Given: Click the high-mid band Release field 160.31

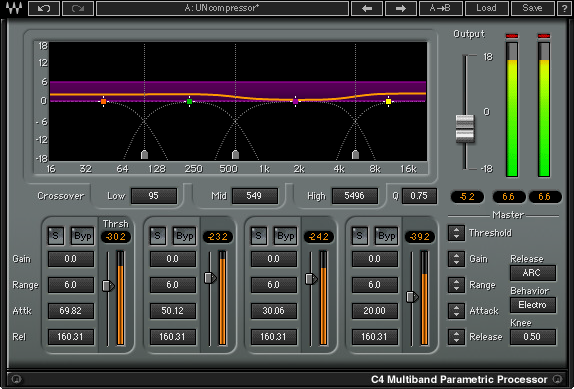Looking at the screenshot, I should click(x=273, y=337).
